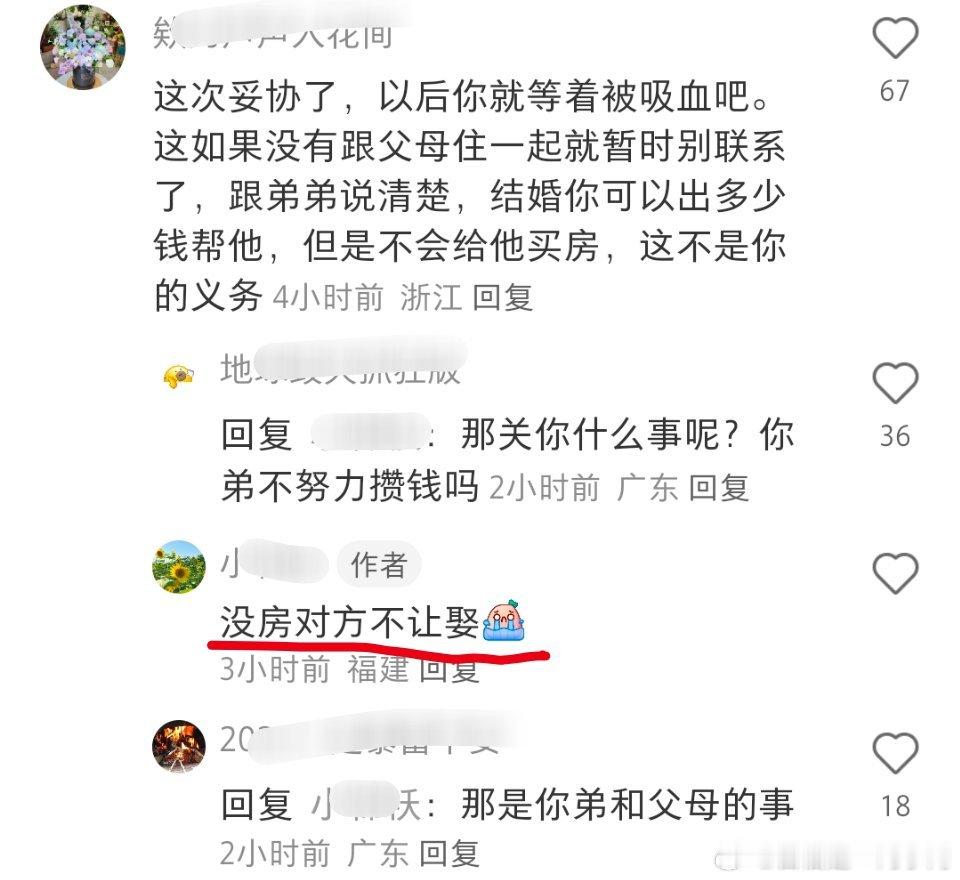Open the yellow chick avatar profile
This screenshot has width=960, height=880.
pos(178,375)
